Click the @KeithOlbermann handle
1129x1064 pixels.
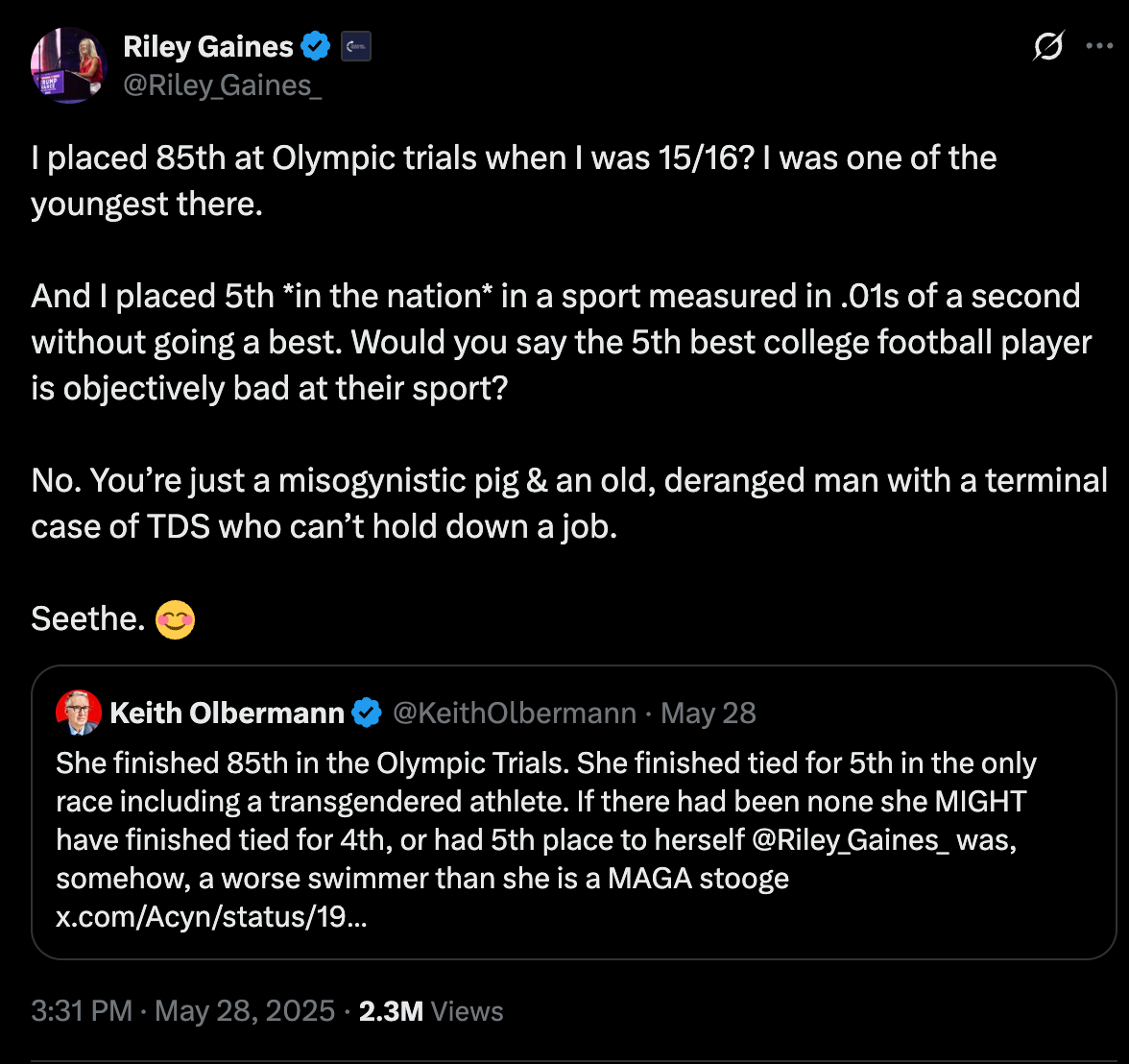pyautogui.click(x=514, y=713)
